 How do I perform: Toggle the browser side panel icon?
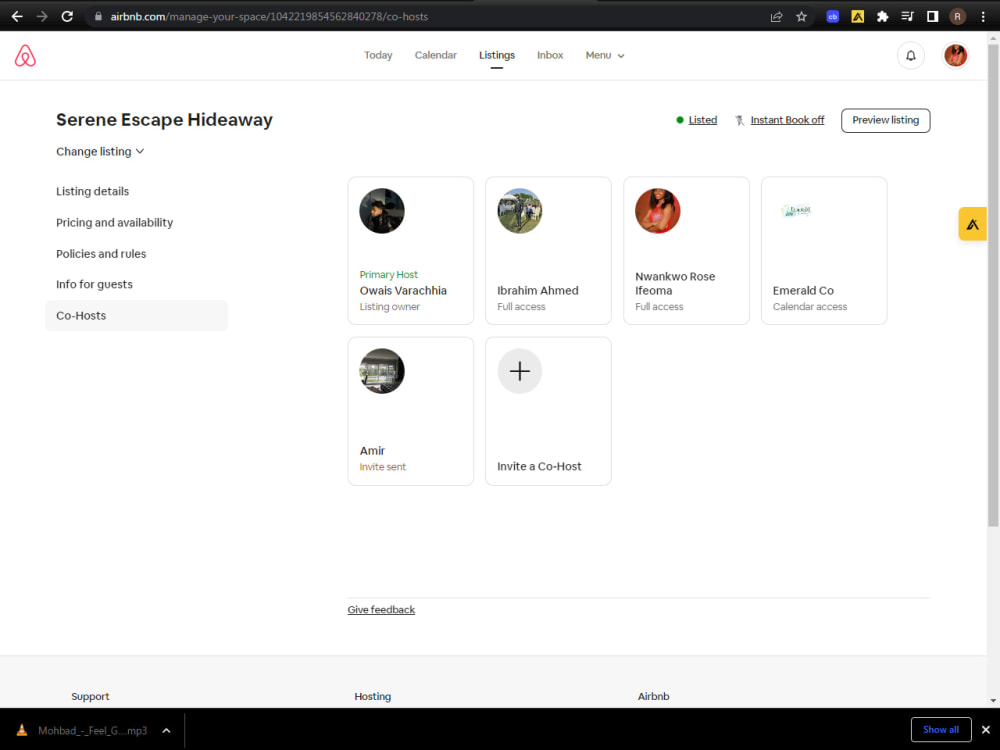click(x=932, y=17)
